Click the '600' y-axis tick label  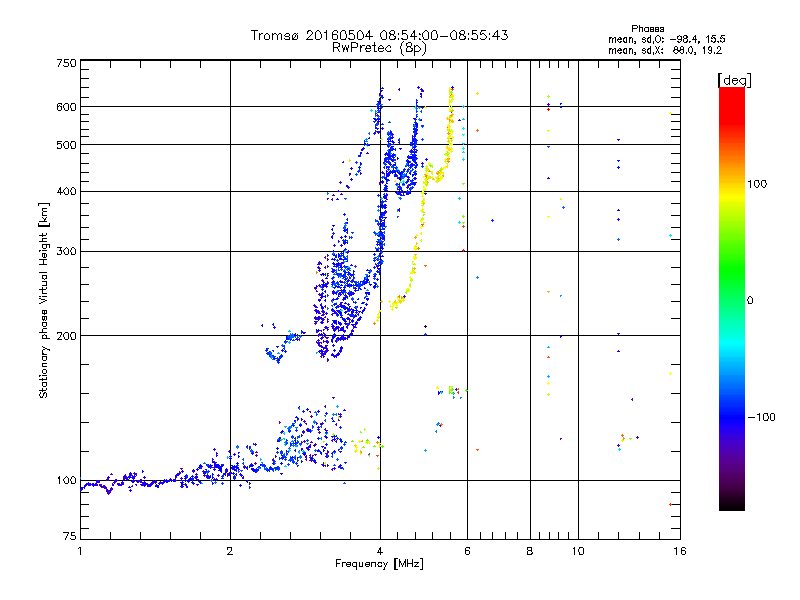point(67,107)
